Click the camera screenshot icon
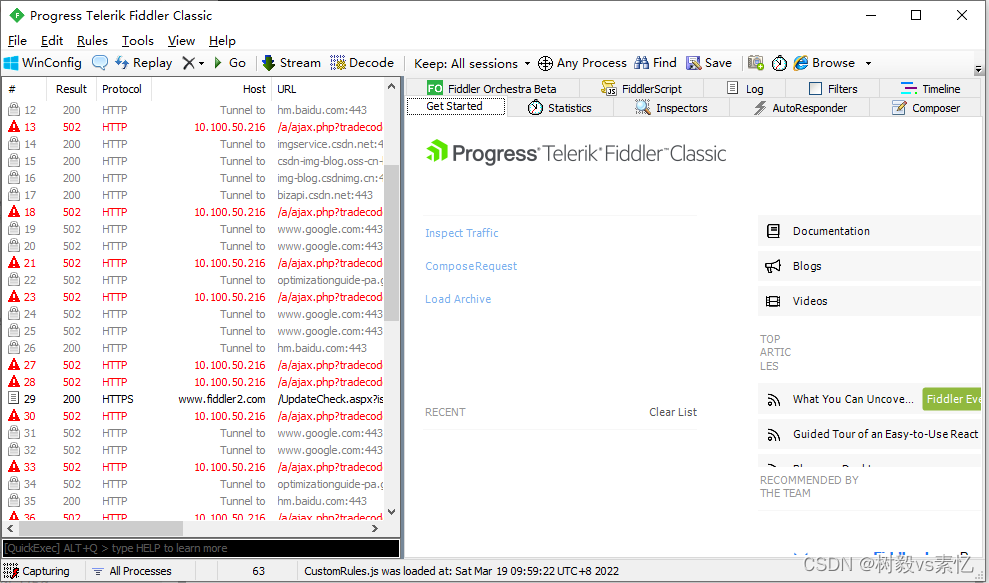Image resolution: width=989 pixels, height=583 pixels. [756, 63]
